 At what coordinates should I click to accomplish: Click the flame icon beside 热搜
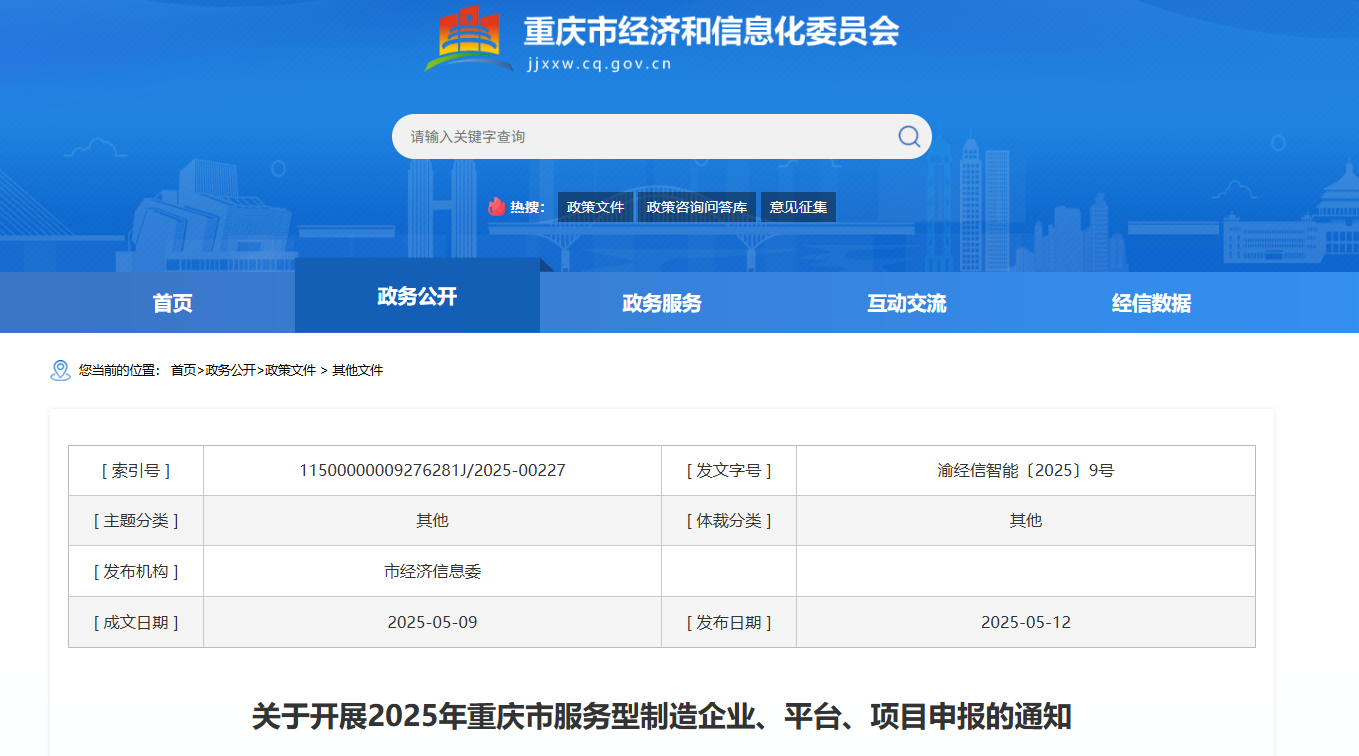[x=497, y=207]
